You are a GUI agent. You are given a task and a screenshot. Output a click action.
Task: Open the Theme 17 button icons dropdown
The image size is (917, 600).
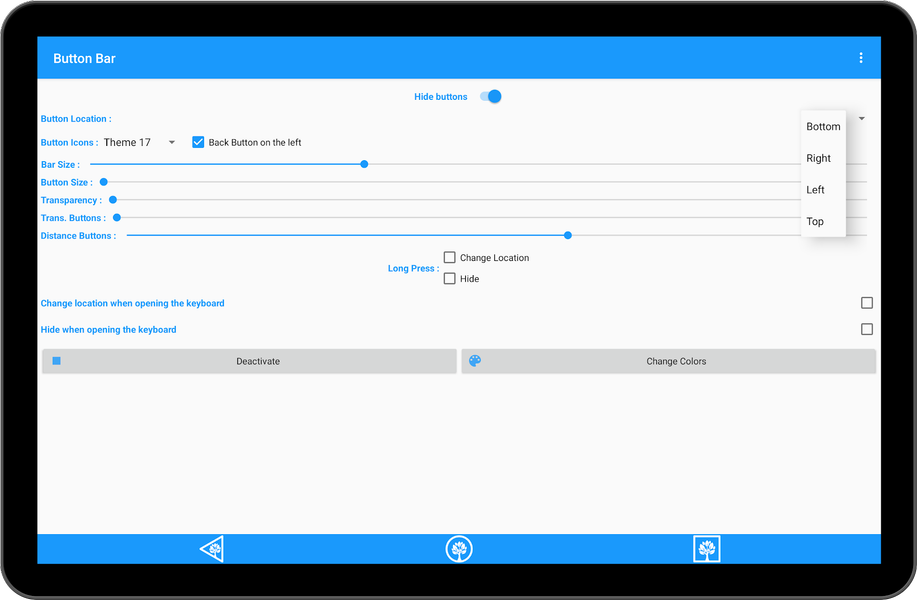(139, 142)
